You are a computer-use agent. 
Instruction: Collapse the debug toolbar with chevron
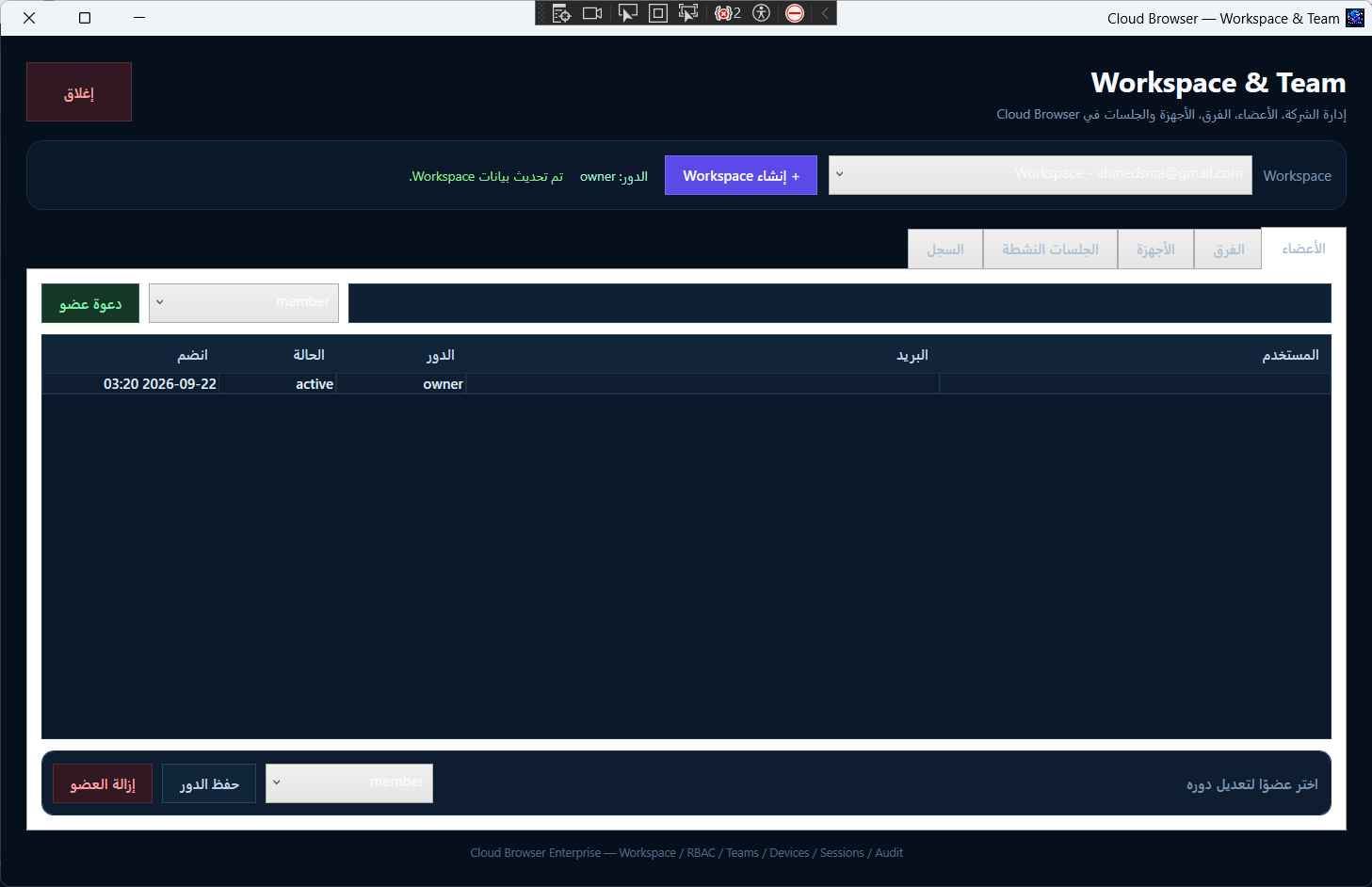(x=825, y=13)
